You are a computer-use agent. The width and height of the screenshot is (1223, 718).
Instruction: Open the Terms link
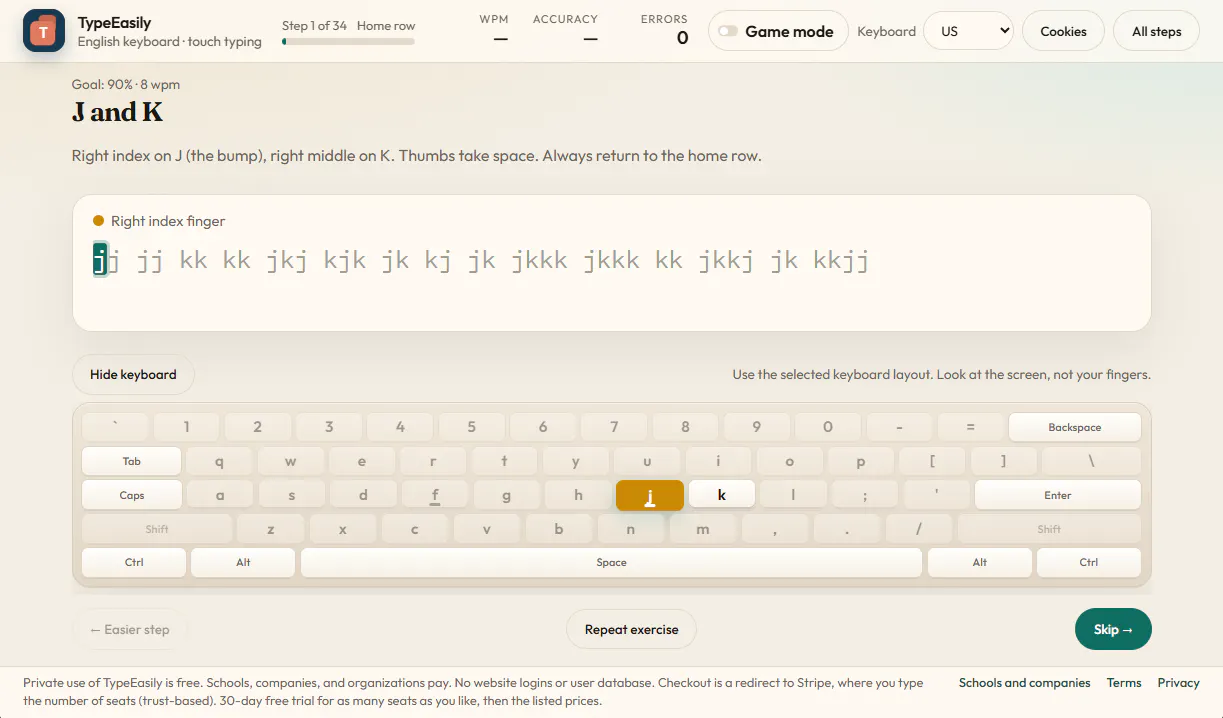[1124, 683]
